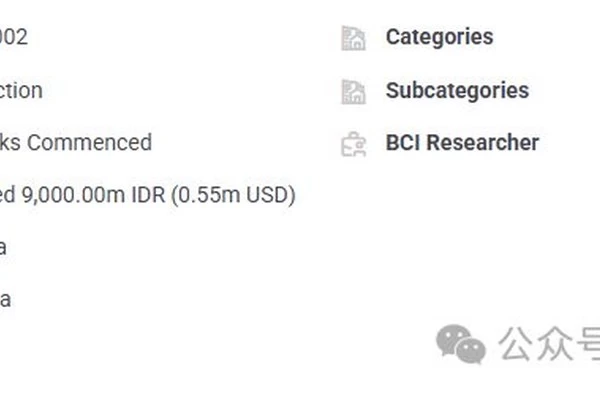Screen dimensions: 600x400
Task: Click the text ending in 002
Action: [x=13, y=37]
